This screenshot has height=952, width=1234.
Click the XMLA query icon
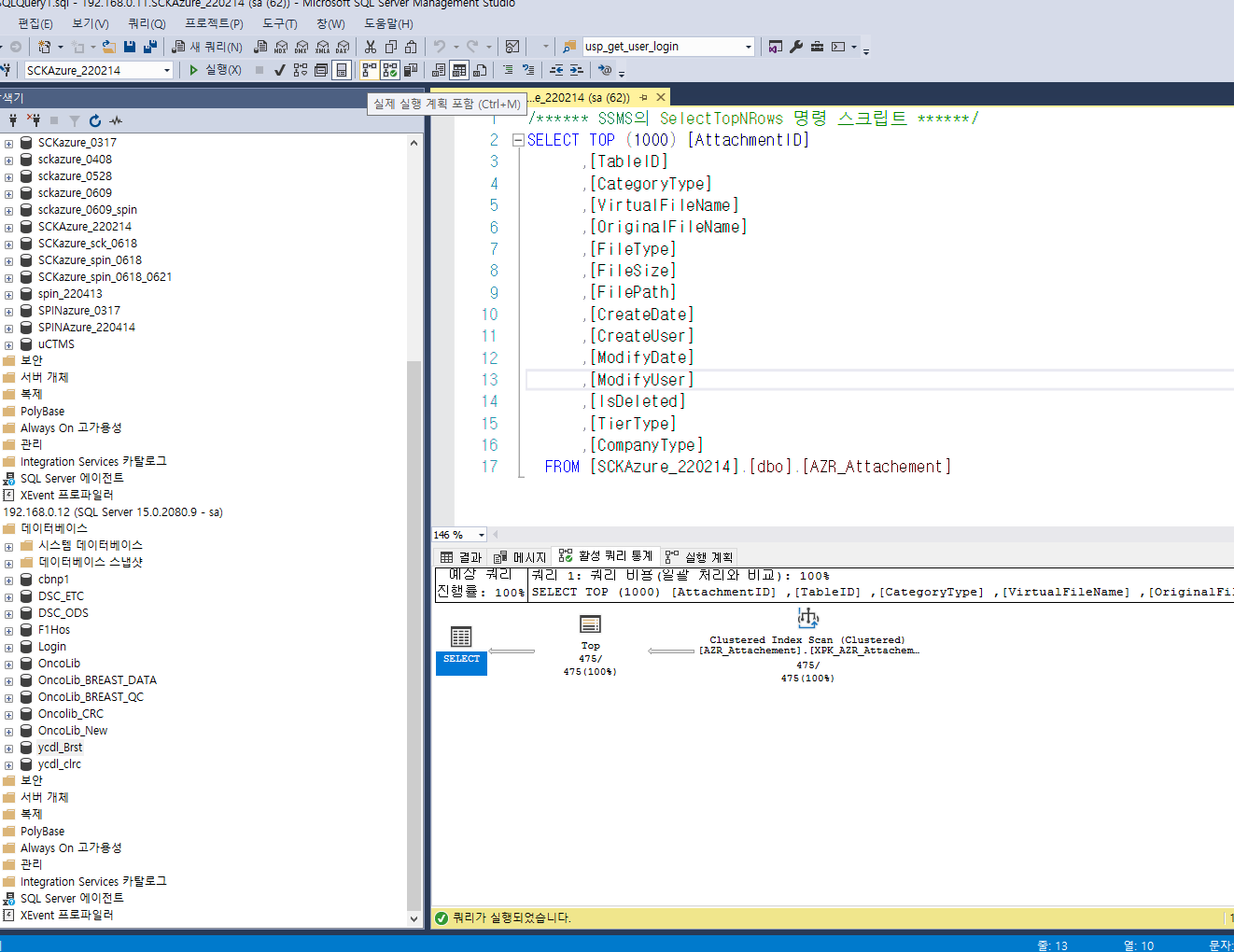pyautogui.click(x=322, y=47)
